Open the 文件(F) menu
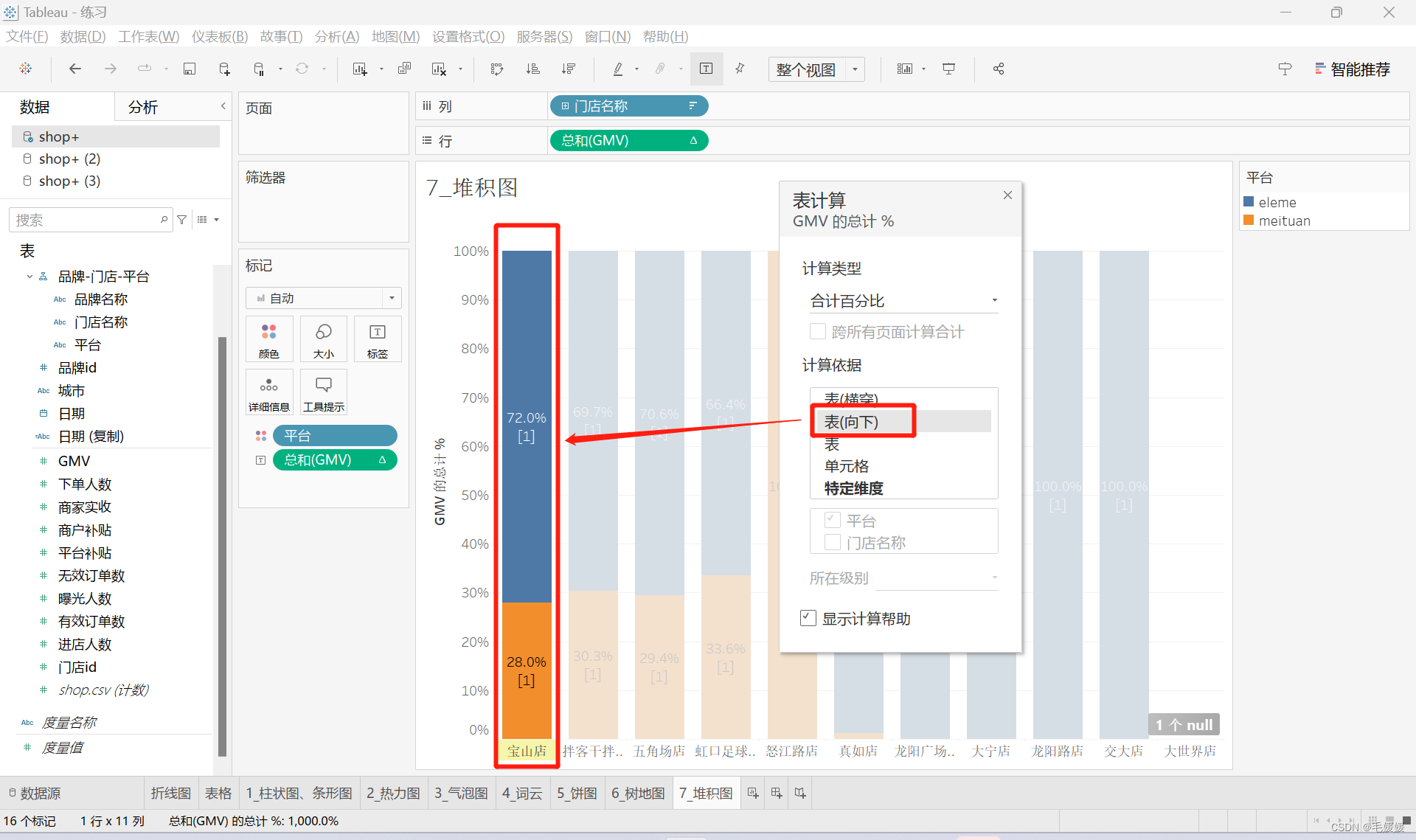 27,36
